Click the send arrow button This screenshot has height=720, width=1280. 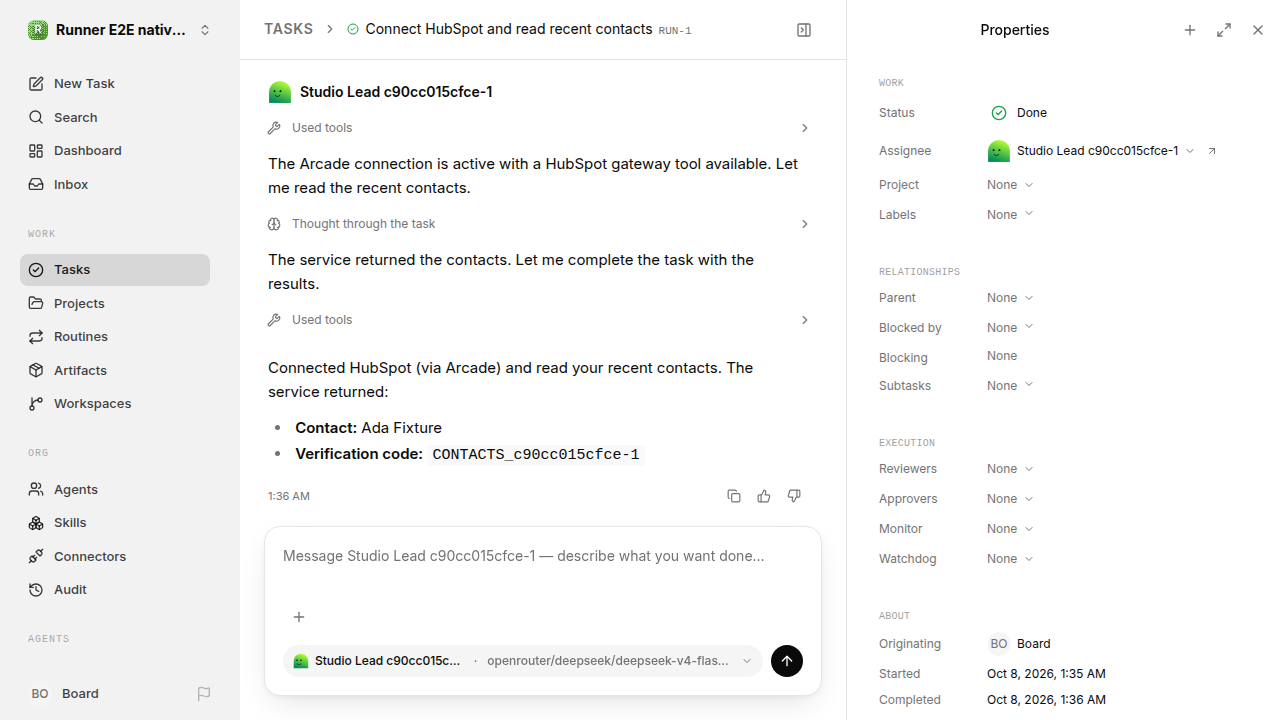tap(787, 661)
